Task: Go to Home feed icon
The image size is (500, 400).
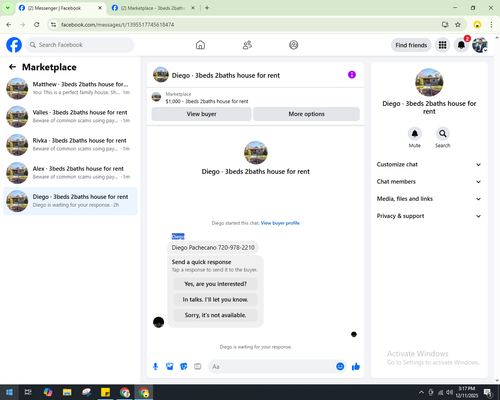Action: [x=200, y=45]
